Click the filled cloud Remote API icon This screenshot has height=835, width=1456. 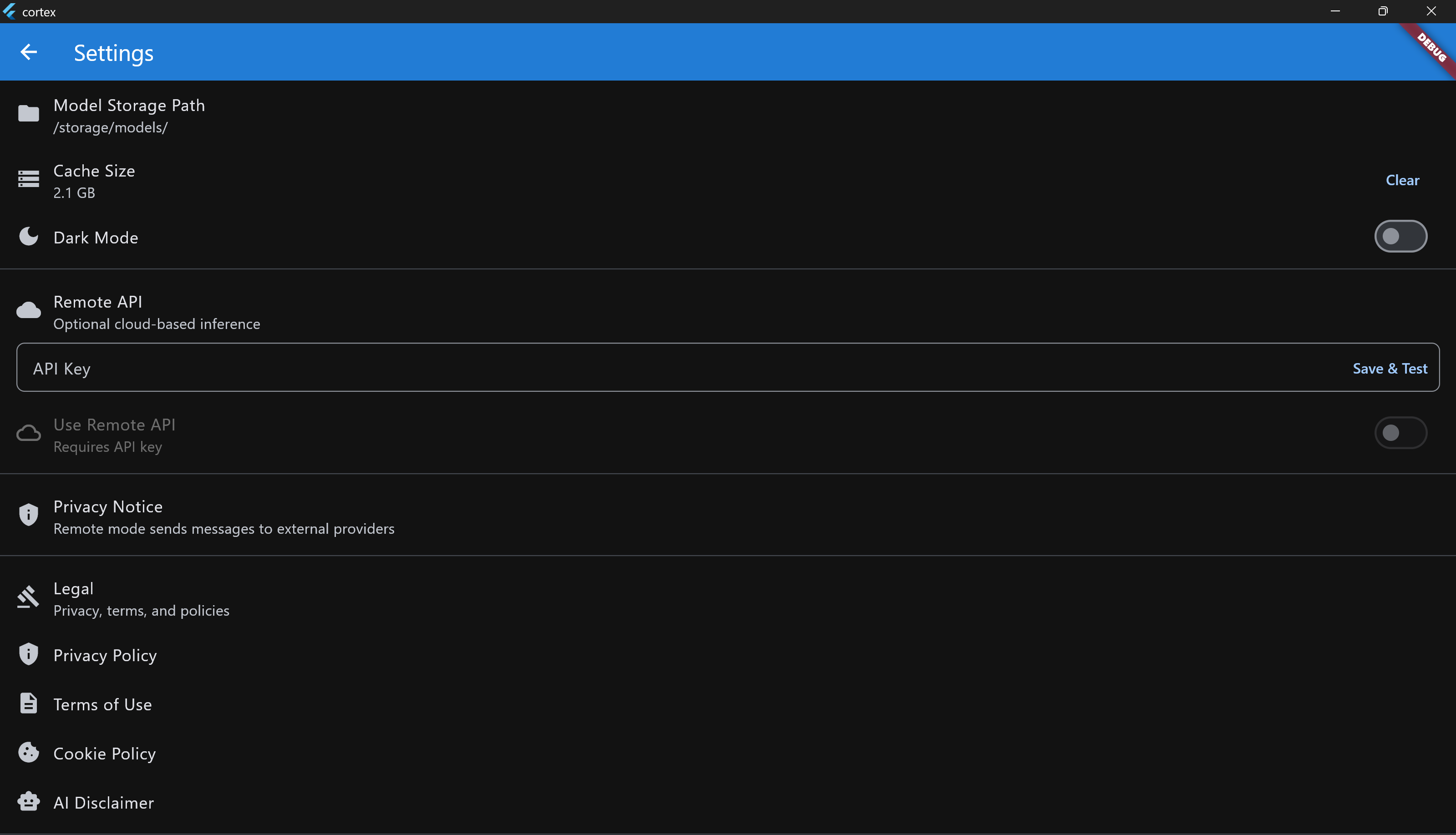pos(29,310)
